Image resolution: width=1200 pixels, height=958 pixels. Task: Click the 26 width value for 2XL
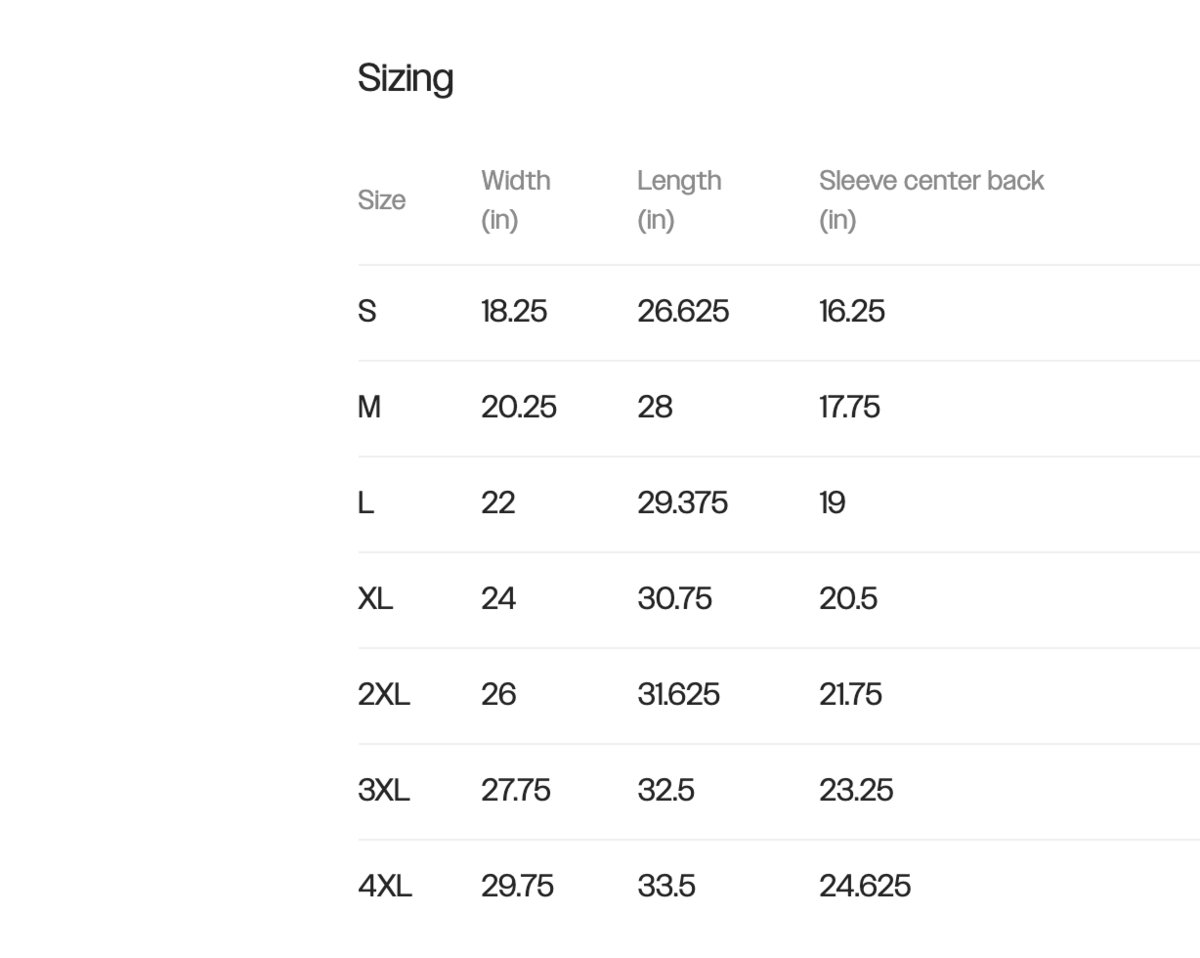[498, 695]
